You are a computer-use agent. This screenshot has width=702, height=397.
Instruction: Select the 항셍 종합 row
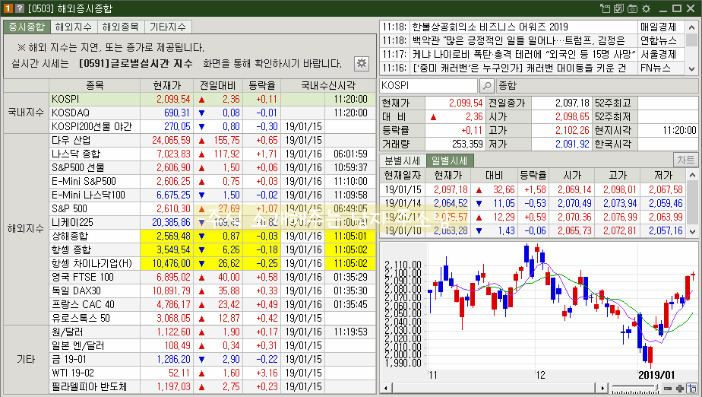click(212, 250)
